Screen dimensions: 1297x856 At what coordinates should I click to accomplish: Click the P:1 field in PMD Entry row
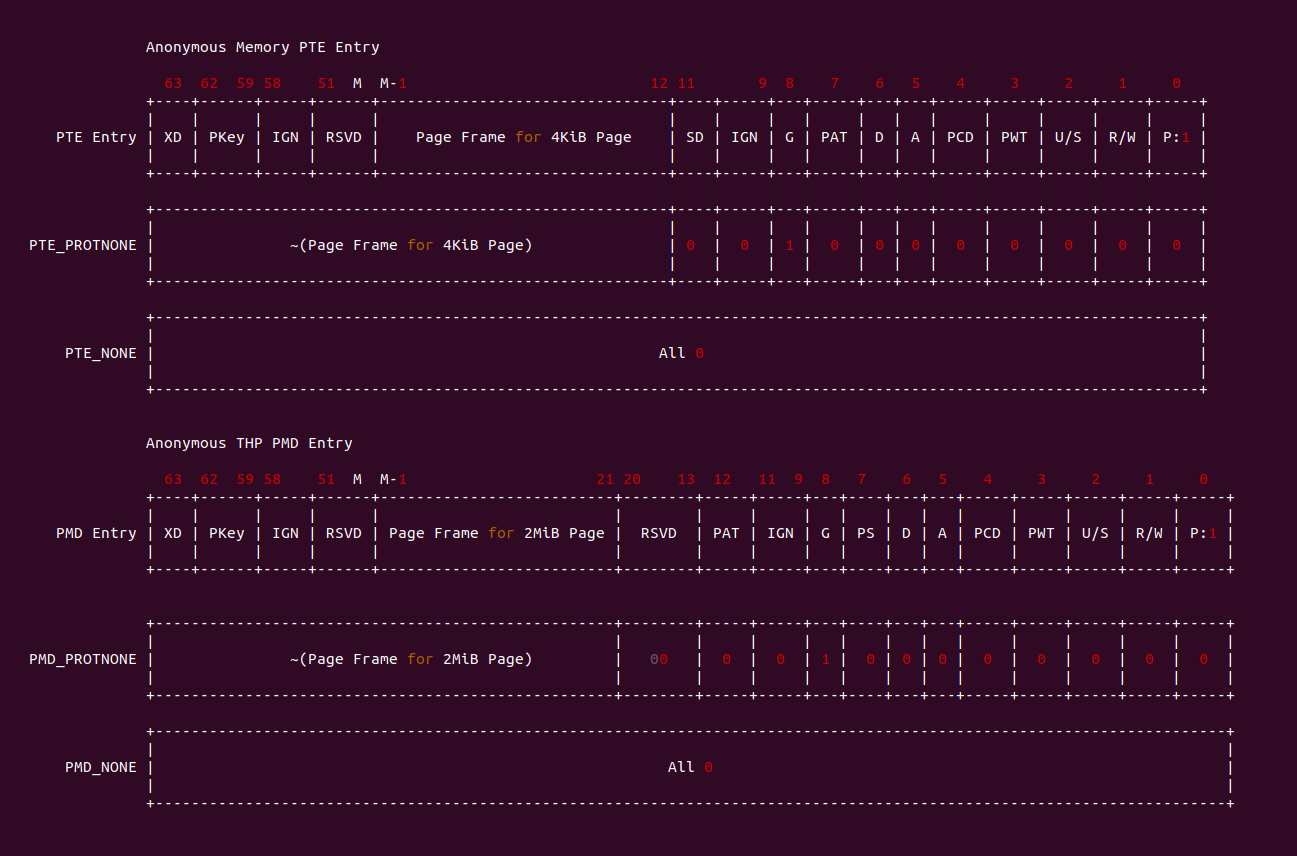[x=1203, y=533]
